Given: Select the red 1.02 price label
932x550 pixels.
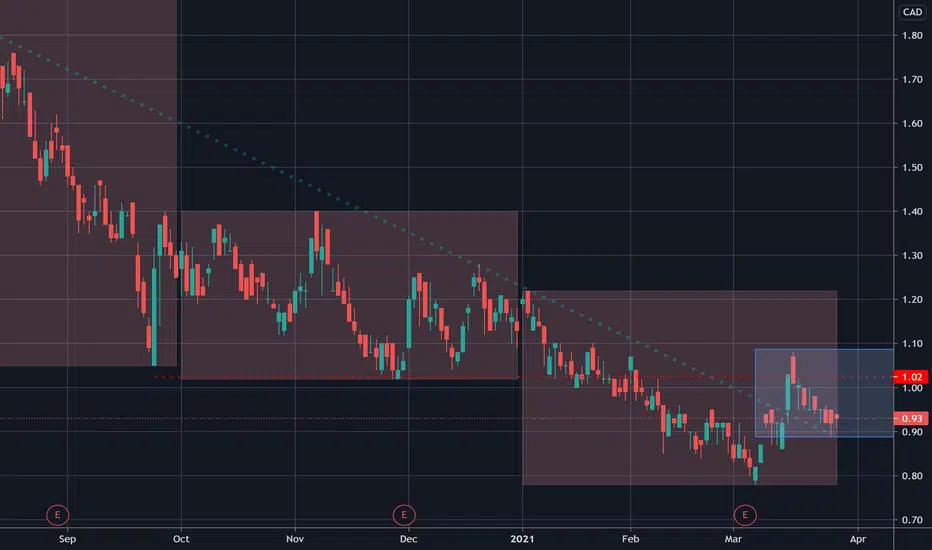Looking at the screenshot, I should (911, 377).
